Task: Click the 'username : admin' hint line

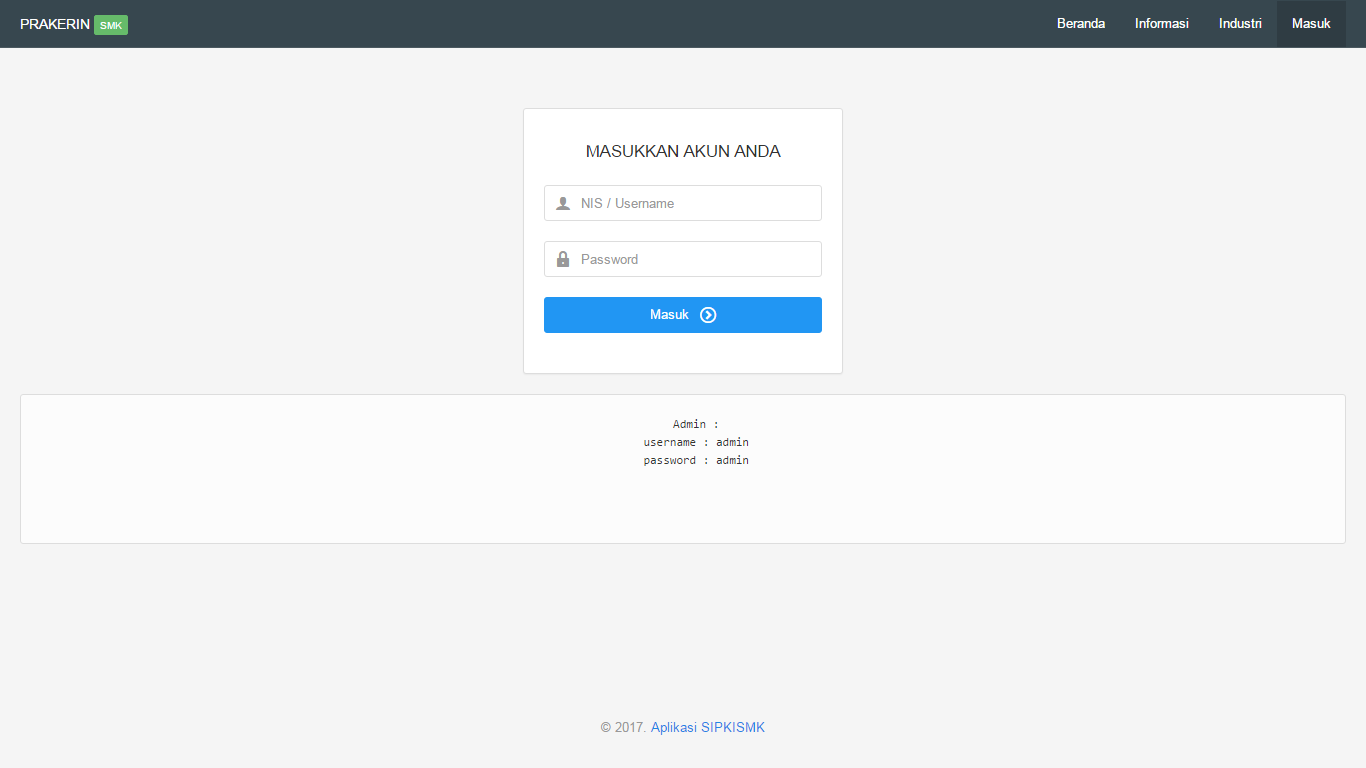Action: click(696, 442)
